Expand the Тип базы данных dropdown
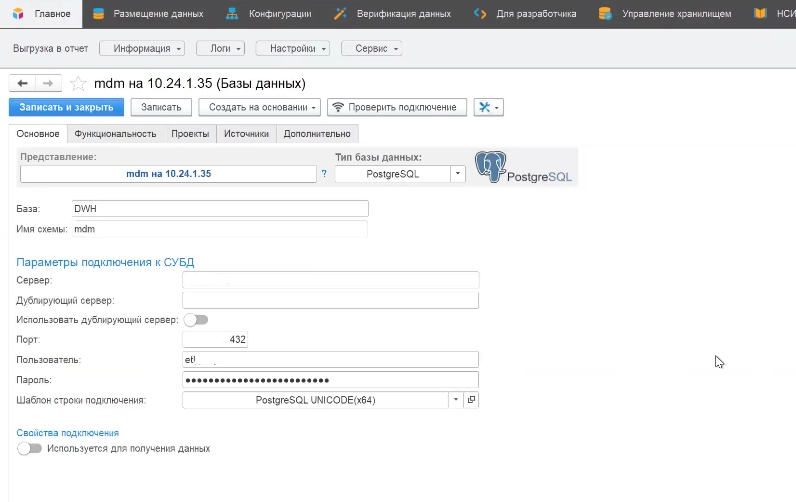 pos(458,174)
